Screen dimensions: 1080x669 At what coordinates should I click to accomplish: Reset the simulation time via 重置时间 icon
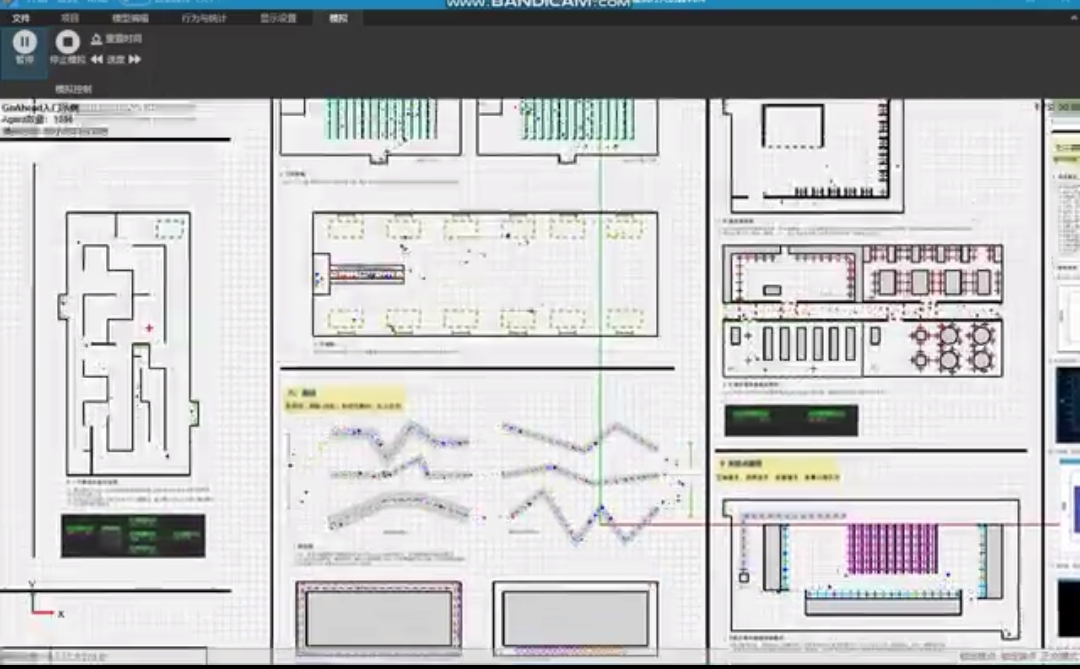124,38
